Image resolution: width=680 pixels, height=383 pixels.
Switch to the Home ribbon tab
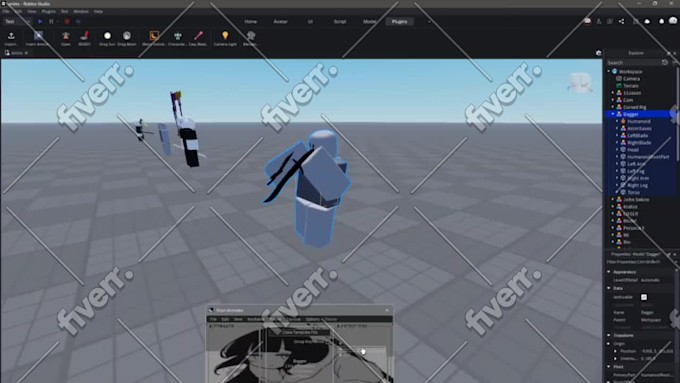251,21
